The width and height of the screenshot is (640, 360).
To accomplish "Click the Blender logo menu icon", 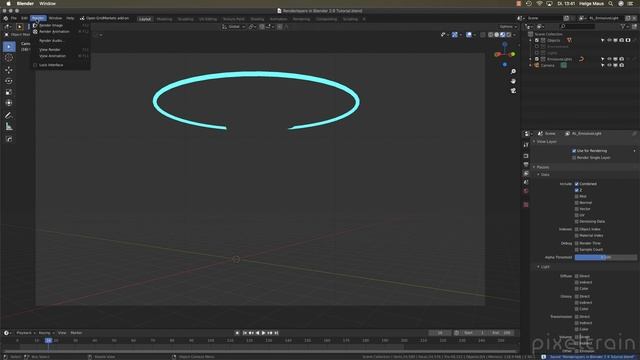I will pyautogui.click(x=6, y=18).
